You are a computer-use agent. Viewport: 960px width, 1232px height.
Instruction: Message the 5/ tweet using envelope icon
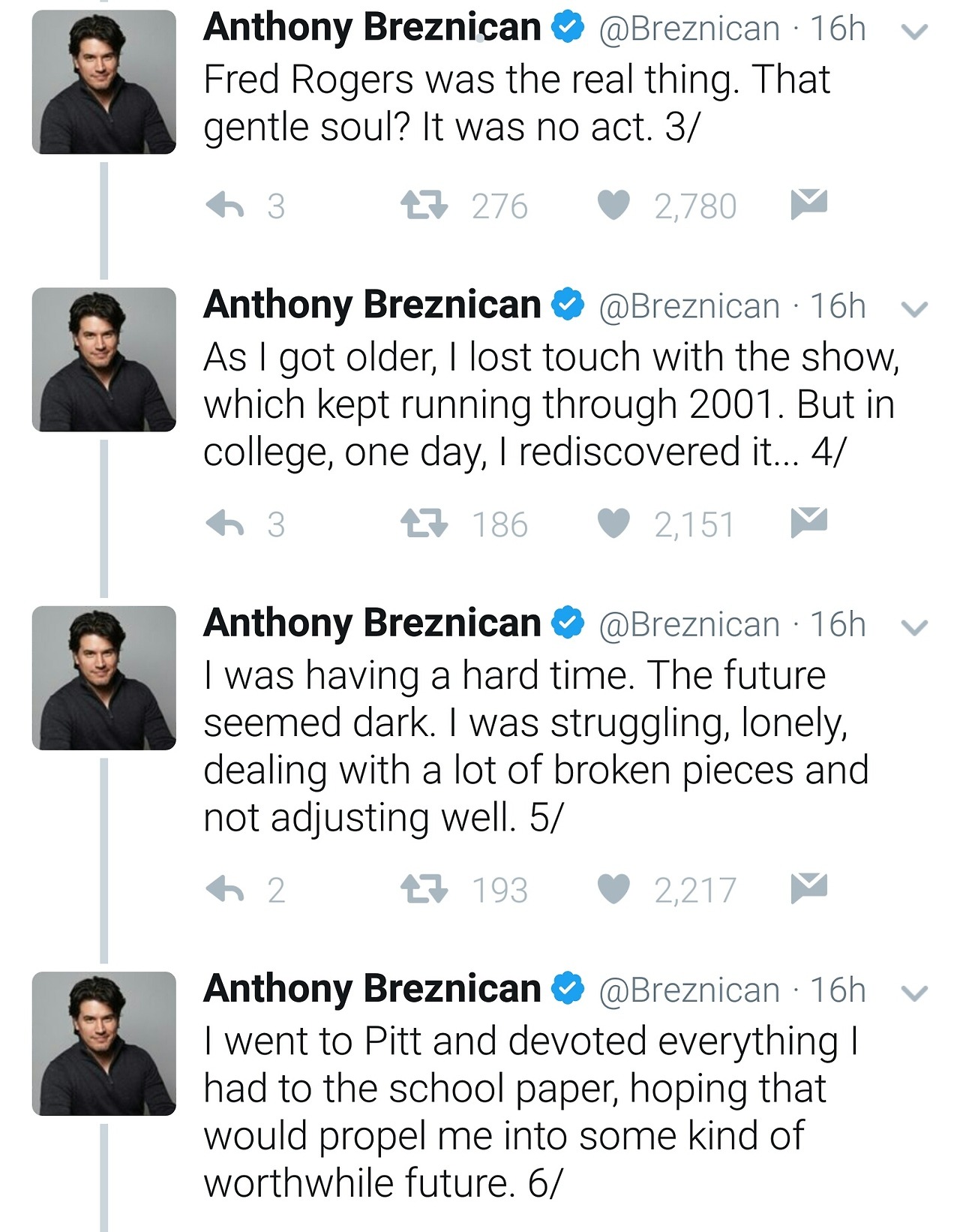point(808,888)
